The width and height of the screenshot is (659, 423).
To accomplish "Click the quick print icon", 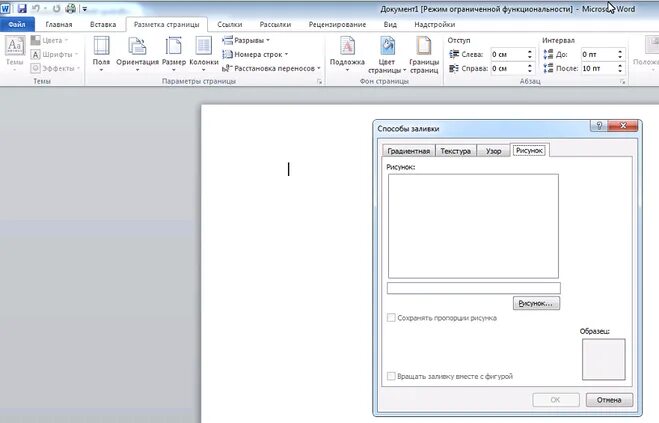I will 71,8.
